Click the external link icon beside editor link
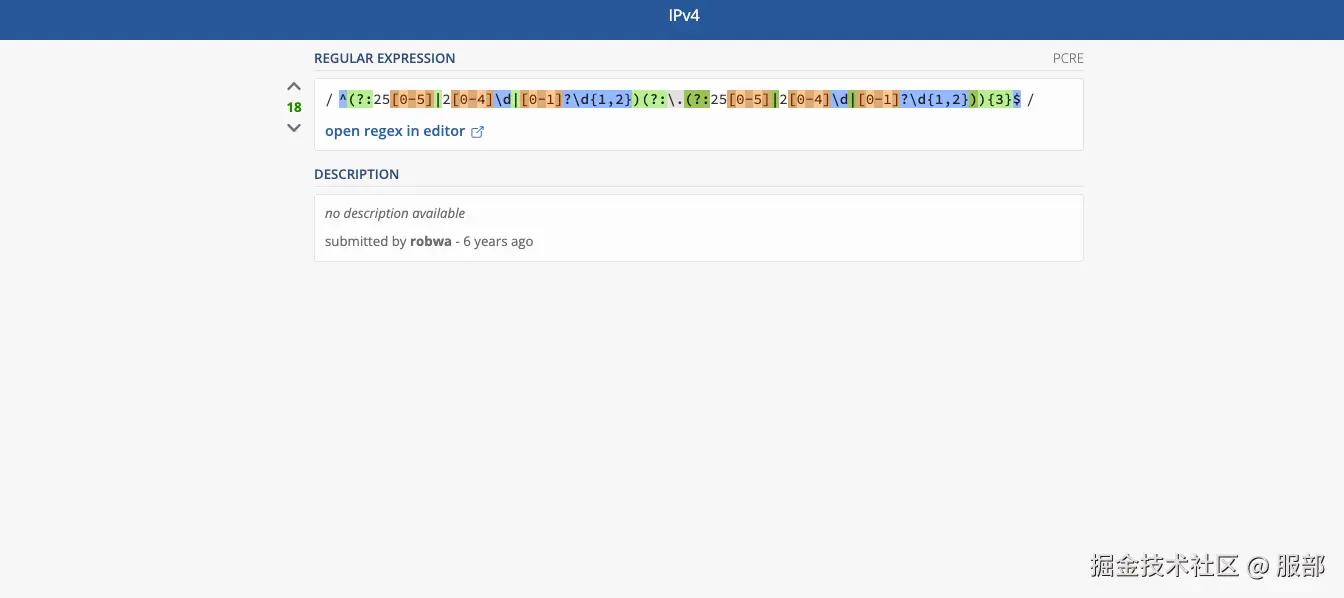 point(477,132)
